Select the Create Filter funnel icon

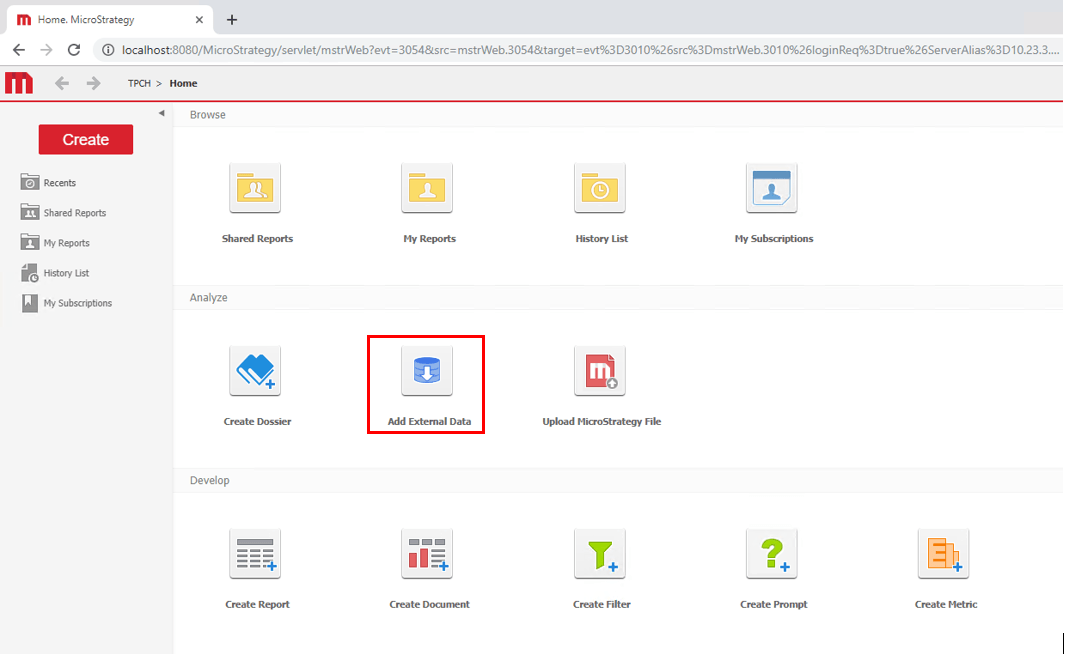coord(600,555)
